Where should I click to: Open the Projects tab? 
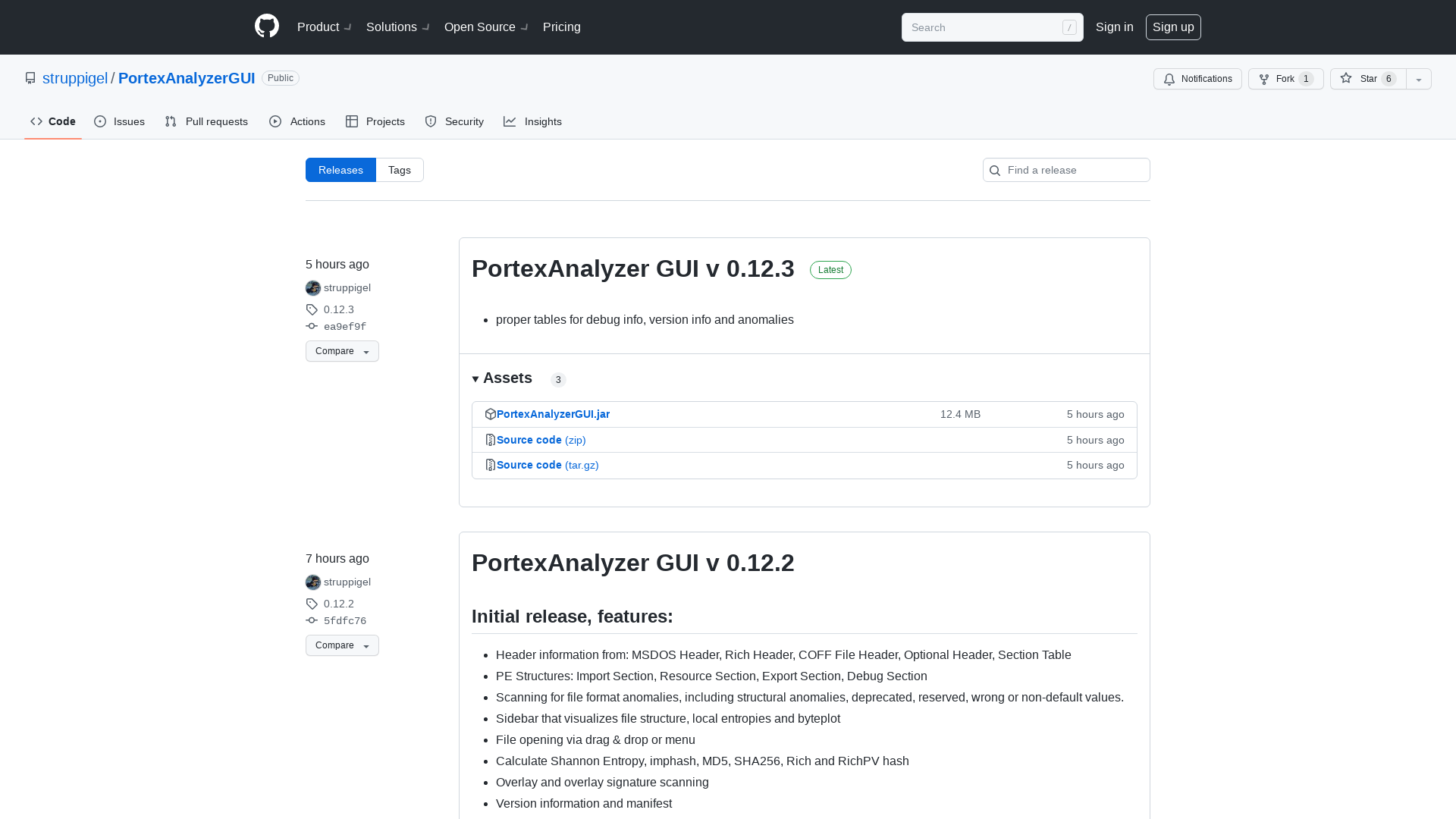point(375,121)
